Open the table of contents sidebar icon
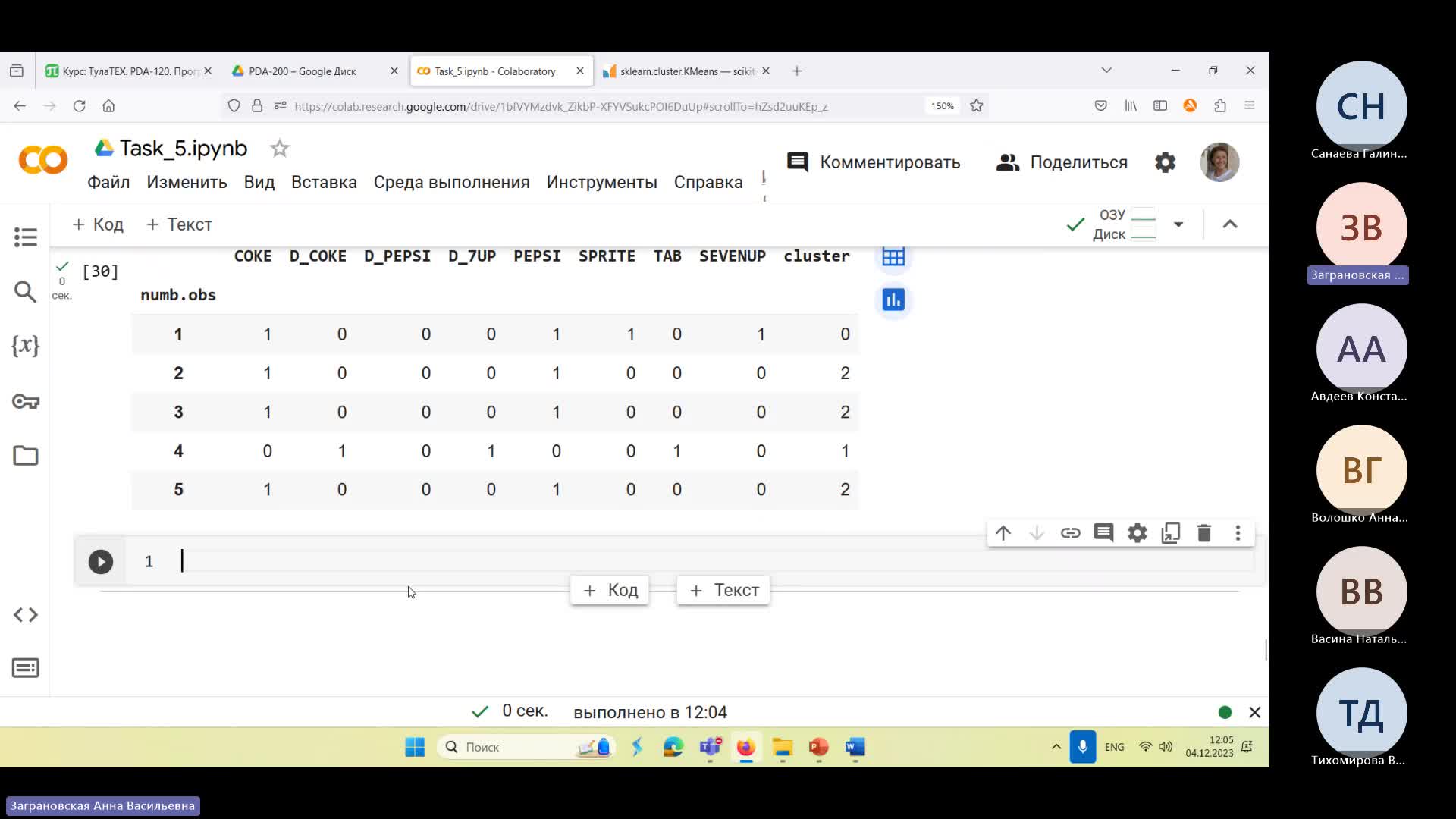The height and width of the screenshot is (819, 1456). 25,237
